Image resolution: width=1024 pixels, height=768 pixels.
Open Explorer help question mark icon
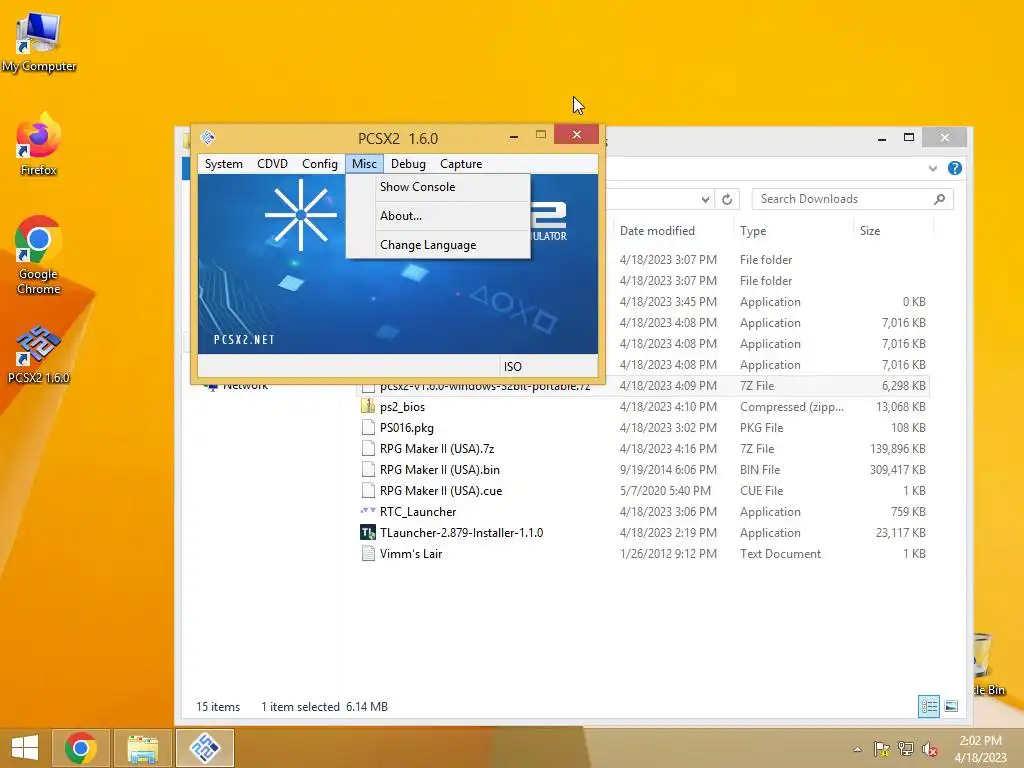(x=955, y=168)
